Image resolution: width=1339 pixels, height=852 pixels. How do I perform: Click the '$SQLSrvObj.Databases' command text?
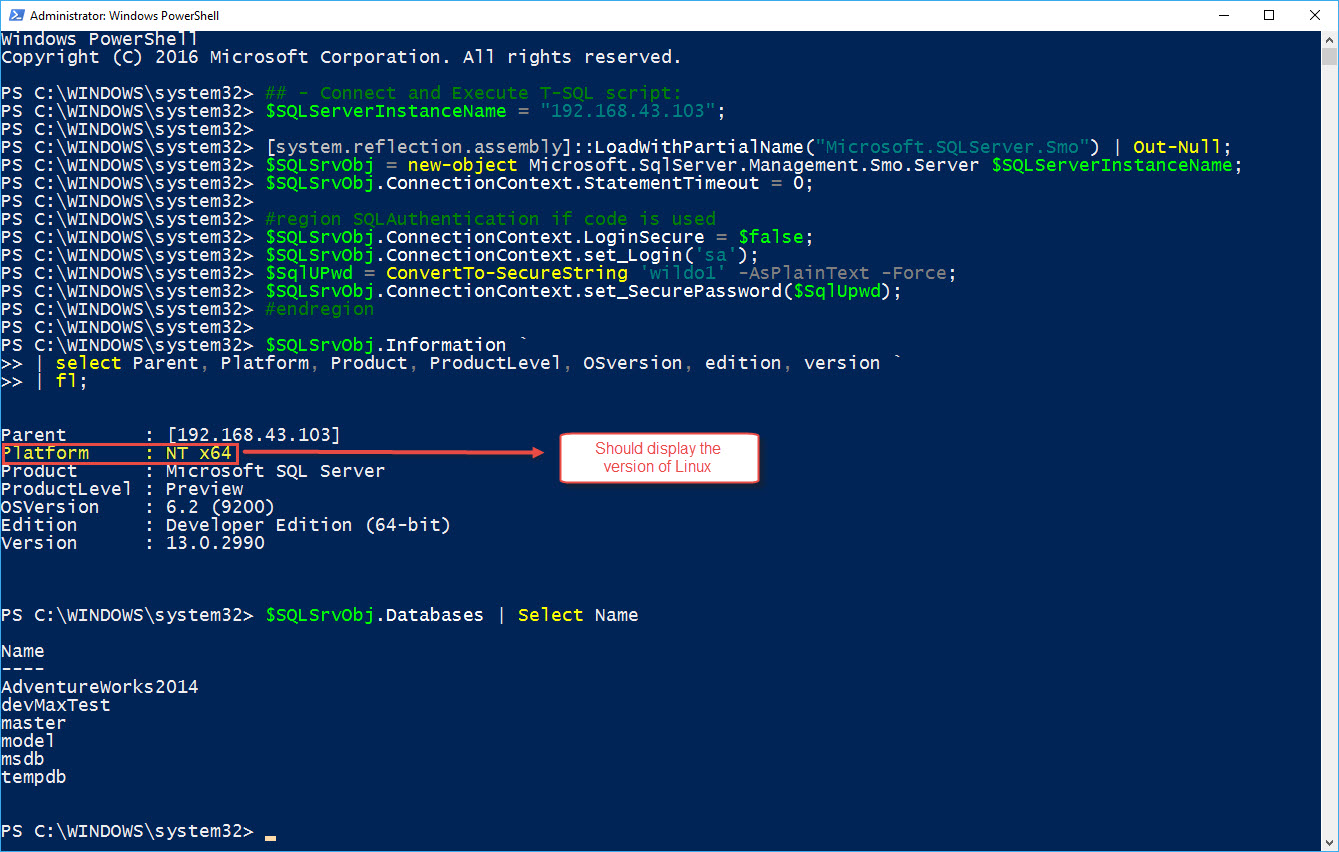coord(374,615)
